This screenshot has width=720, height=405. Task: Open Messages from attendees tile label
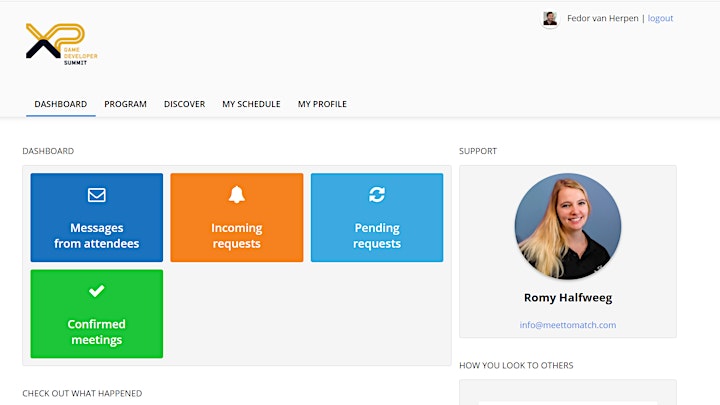tap(96, 236)
